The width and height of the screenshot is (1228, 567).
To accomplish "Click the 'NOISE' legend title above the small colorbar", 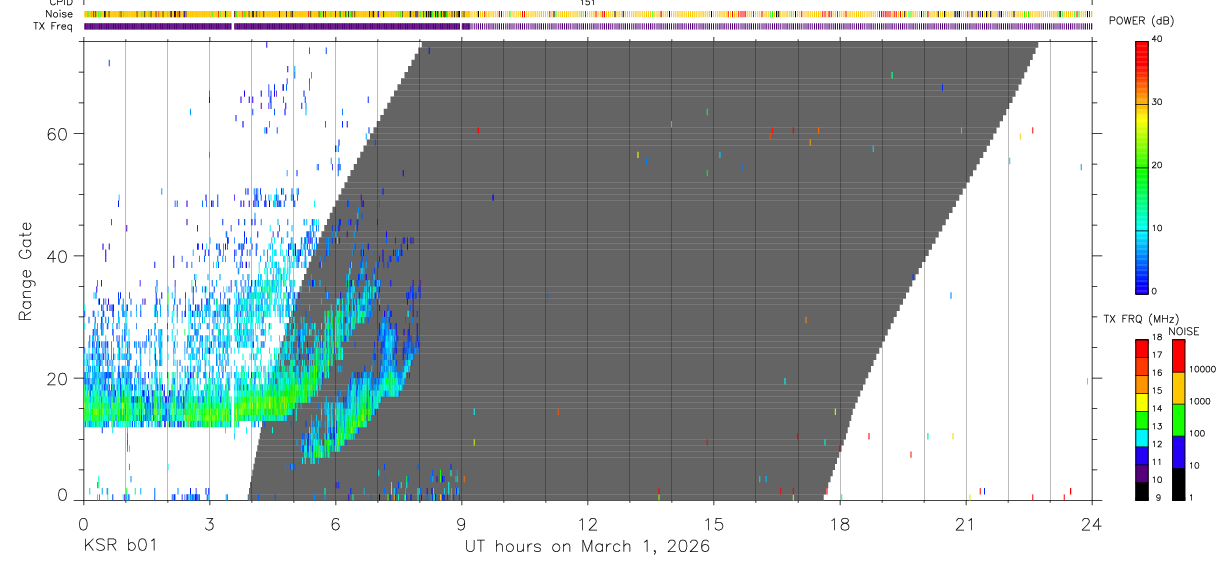I will pyautogui.click(x=1184, y=331).
